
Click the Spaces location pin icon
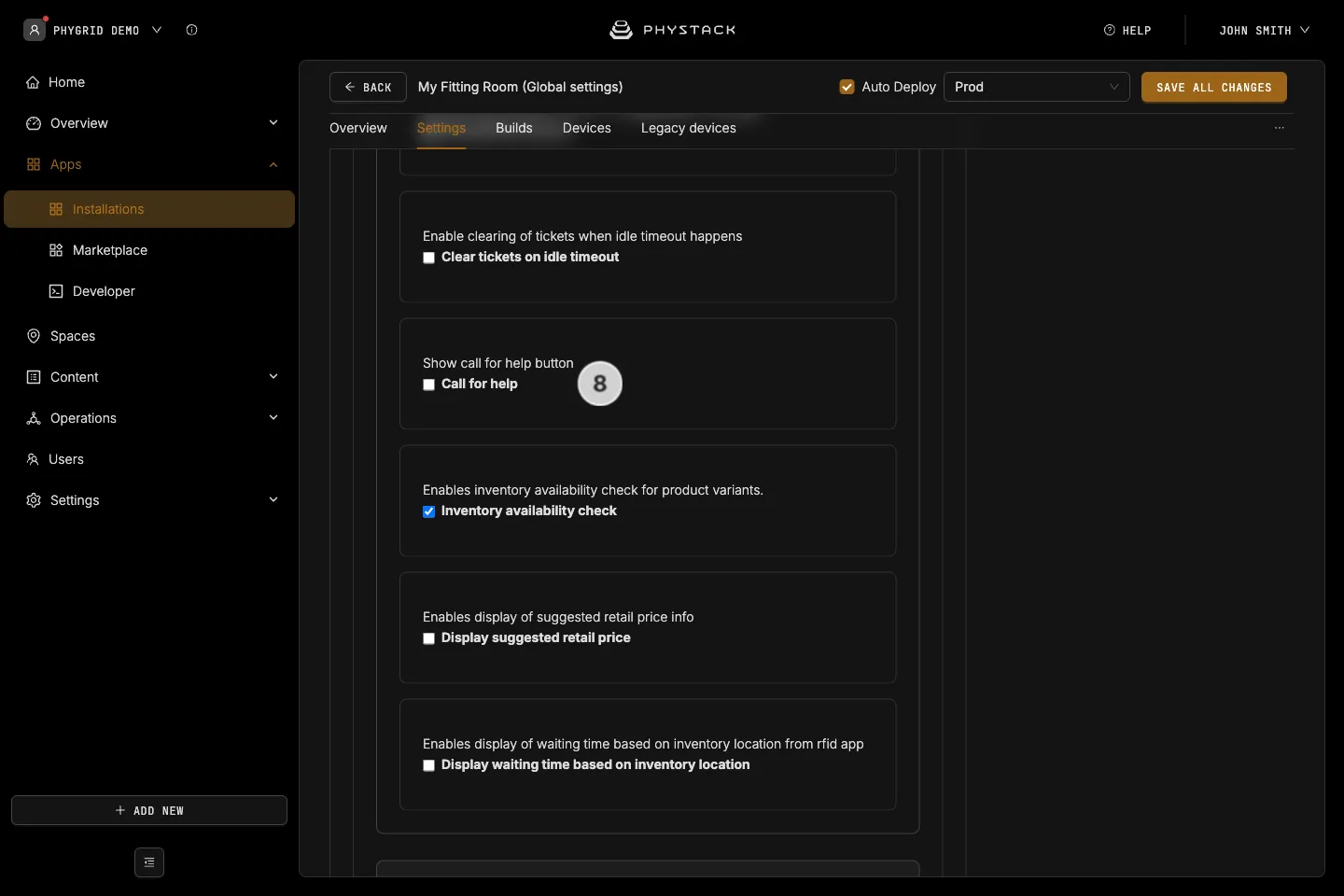(34, 336)
